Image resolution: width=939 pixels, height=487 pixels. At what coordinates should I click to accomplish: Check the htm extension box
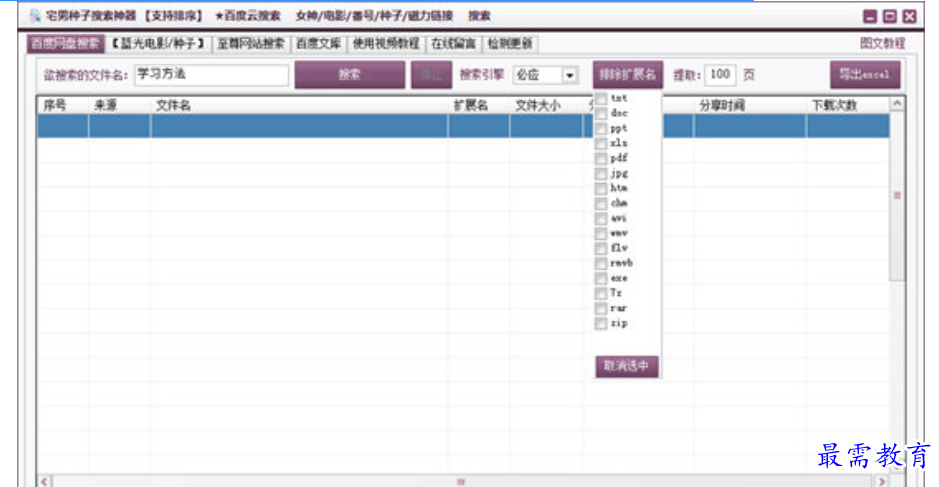point(601,188)
